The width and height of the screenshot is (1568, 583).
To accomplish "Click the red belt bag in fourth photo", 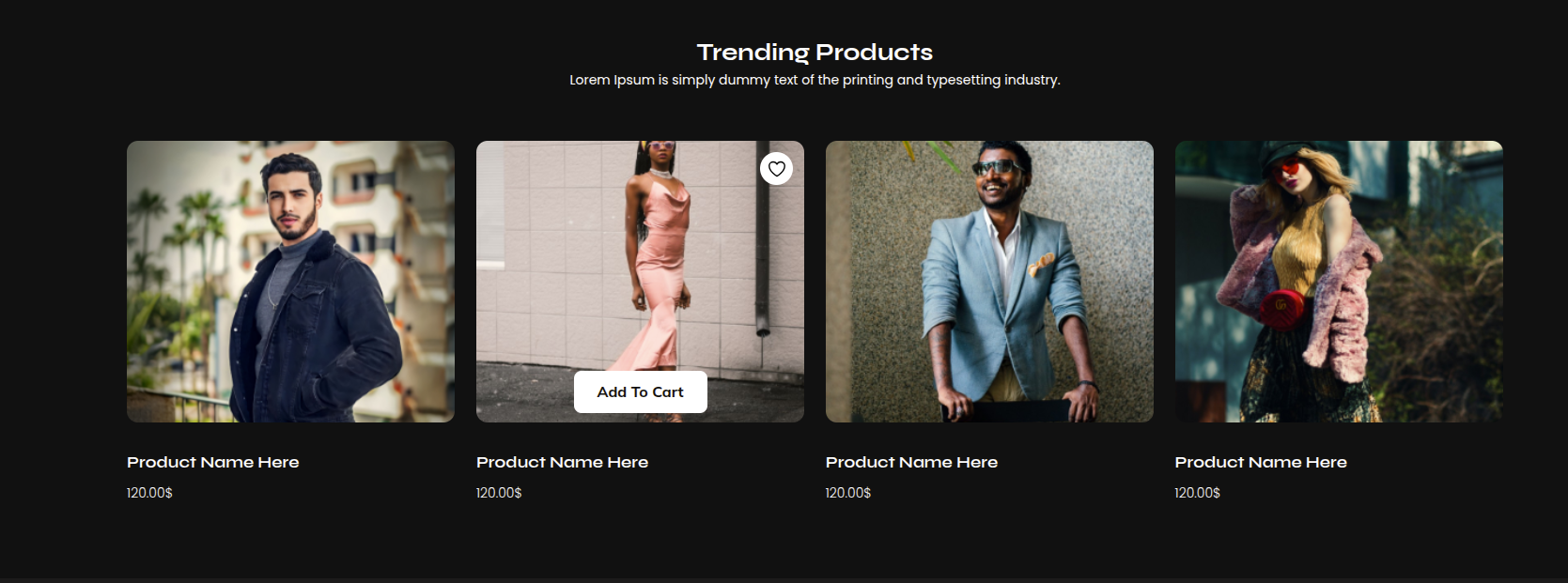I will click(x=1282, y=306).
